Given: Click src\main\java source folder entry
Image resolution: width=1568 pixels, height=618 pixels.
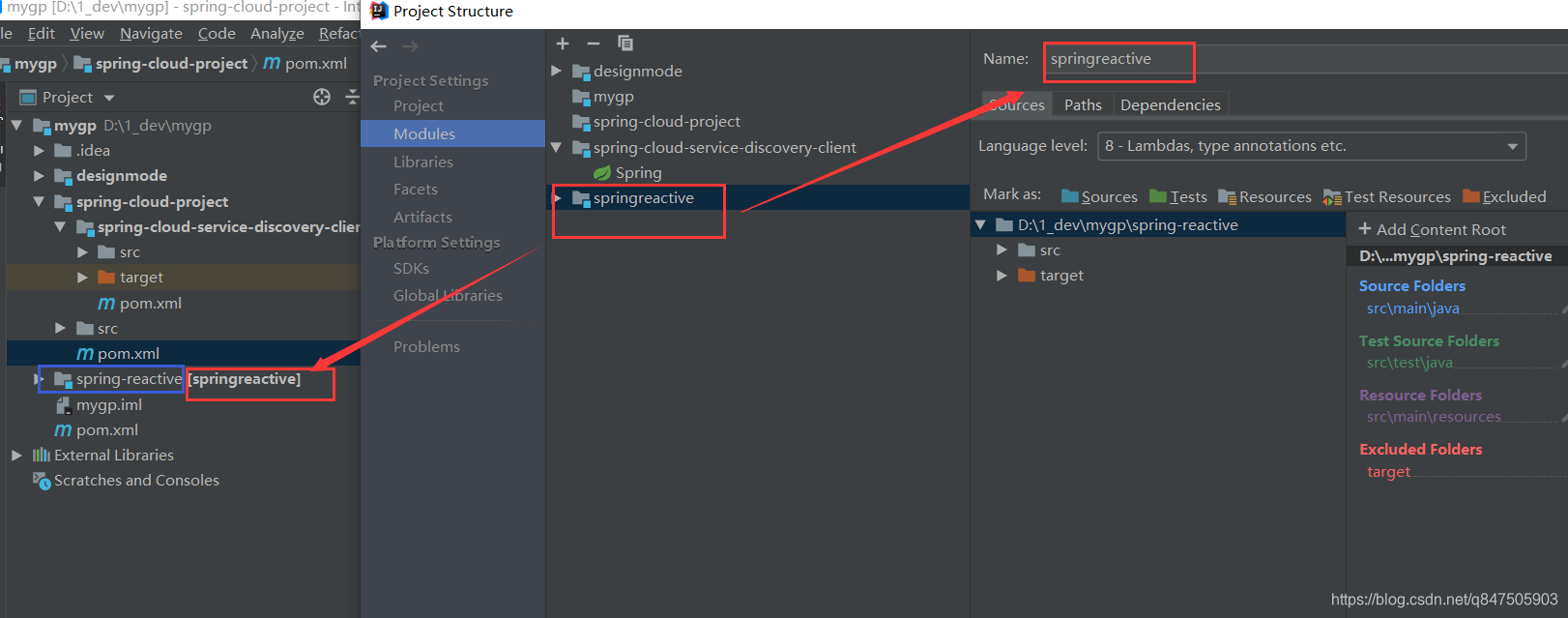Looking at the screenshot, I should pyautogui.click(x=1412, y=309).
